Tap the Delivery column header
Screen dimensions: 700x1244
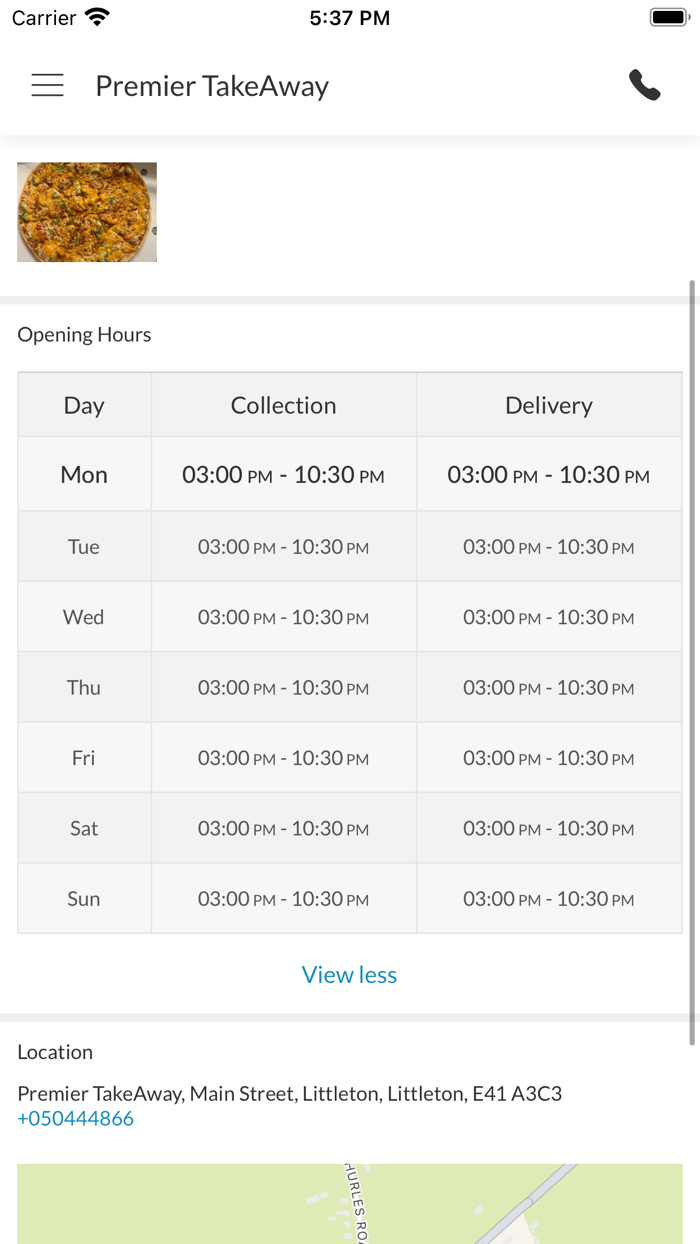tap(548, 404)
